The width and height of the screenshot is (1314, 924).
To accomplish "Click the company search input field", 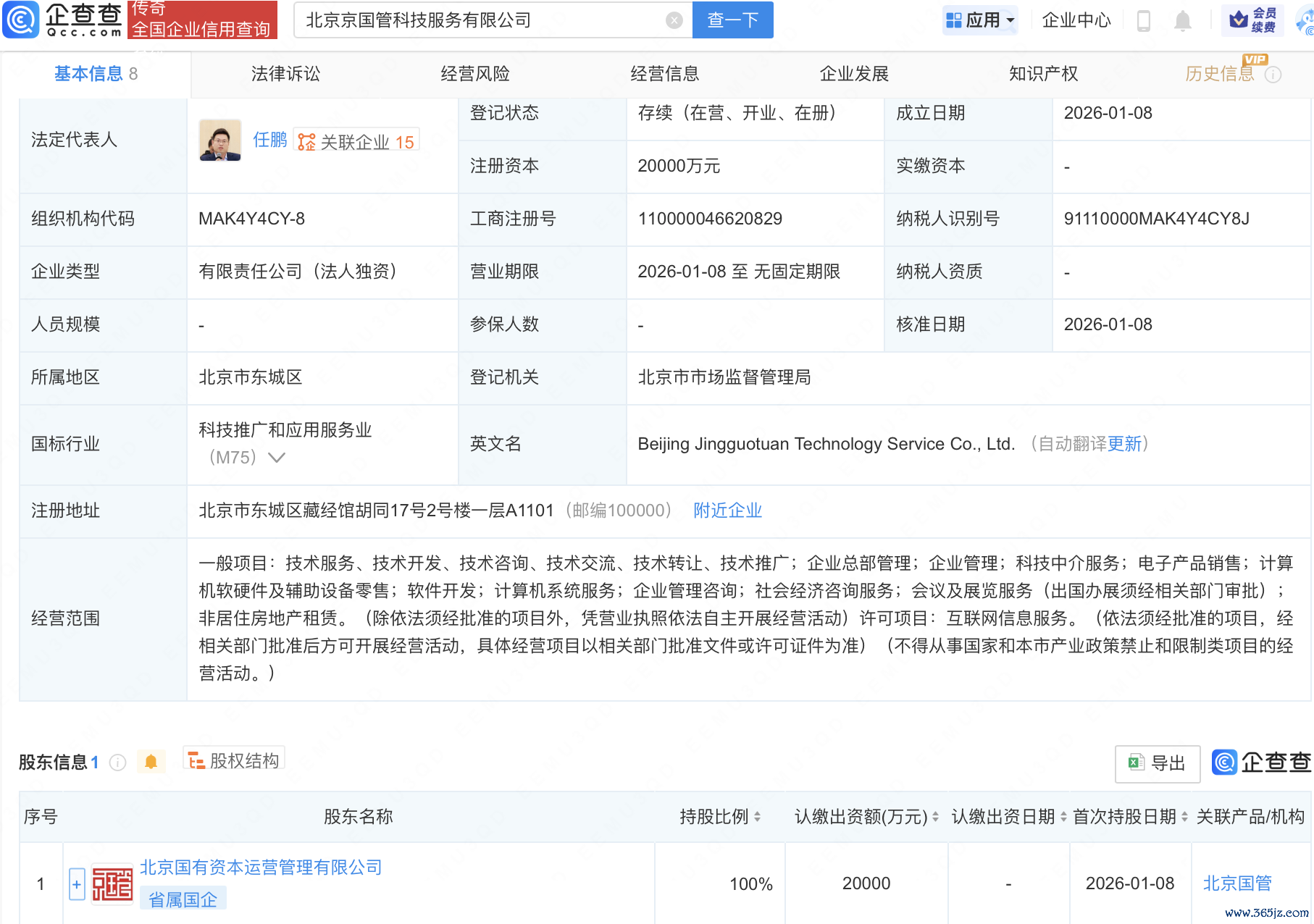I will point(478,20).
